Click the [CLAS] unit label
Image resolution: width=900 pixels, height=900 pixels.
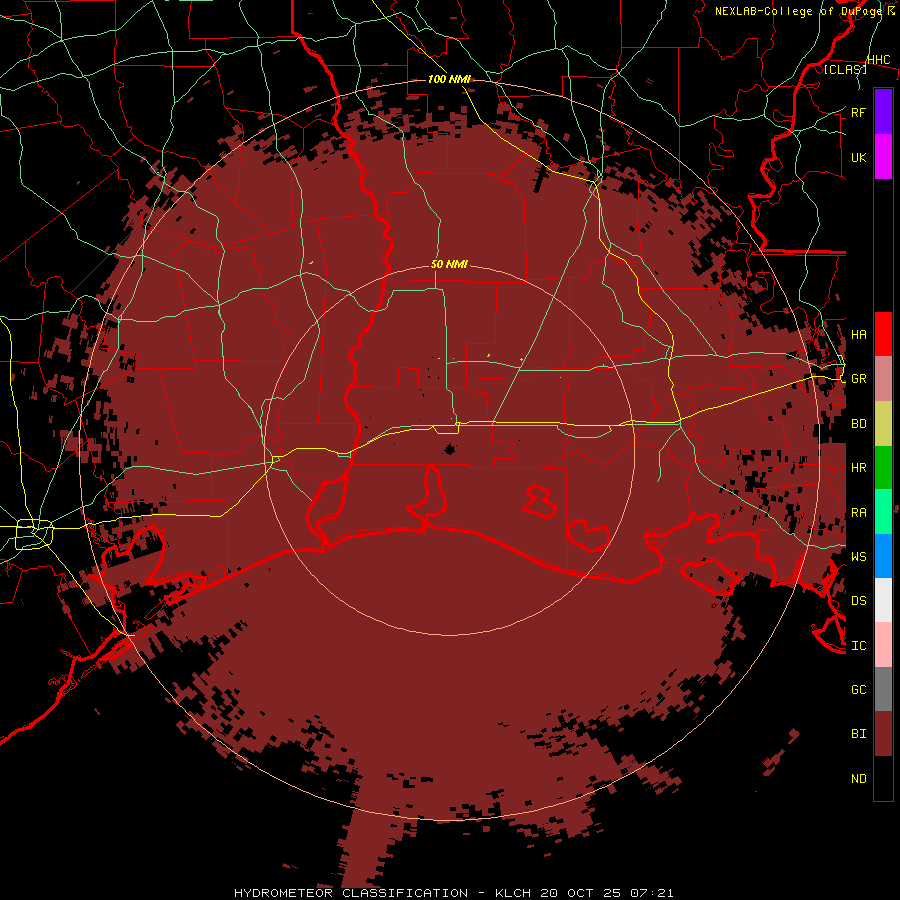point(845,69)
